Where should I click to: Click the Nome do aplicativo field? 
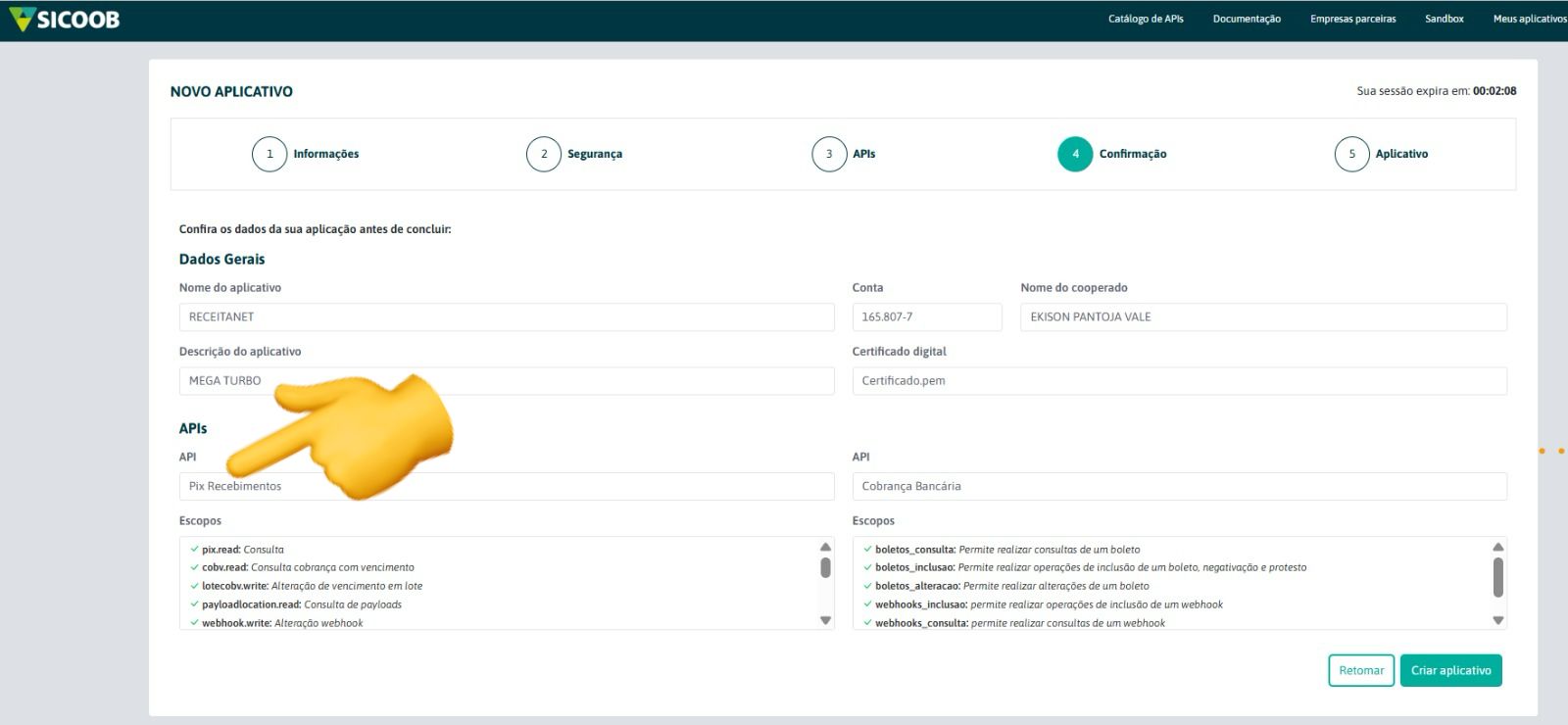click(x=506, y=316)
